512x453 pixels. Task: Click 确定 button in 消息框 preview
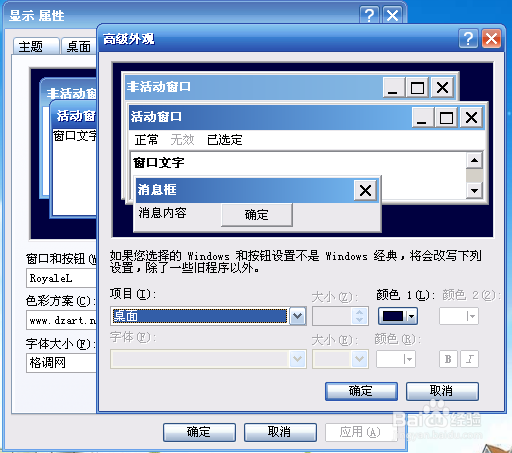coord(257,215)
